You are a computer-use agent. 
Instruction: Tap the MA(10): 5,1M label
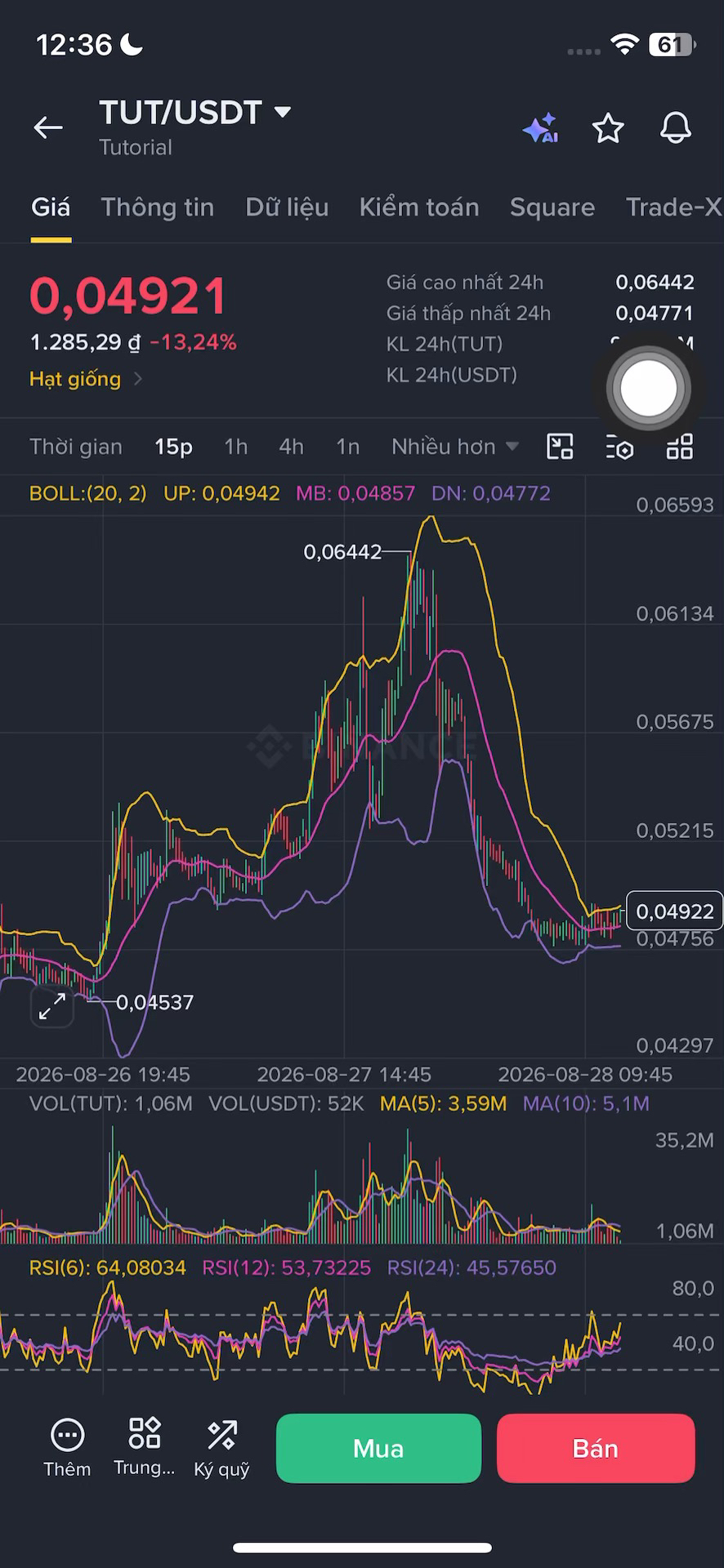point(586,1104)
